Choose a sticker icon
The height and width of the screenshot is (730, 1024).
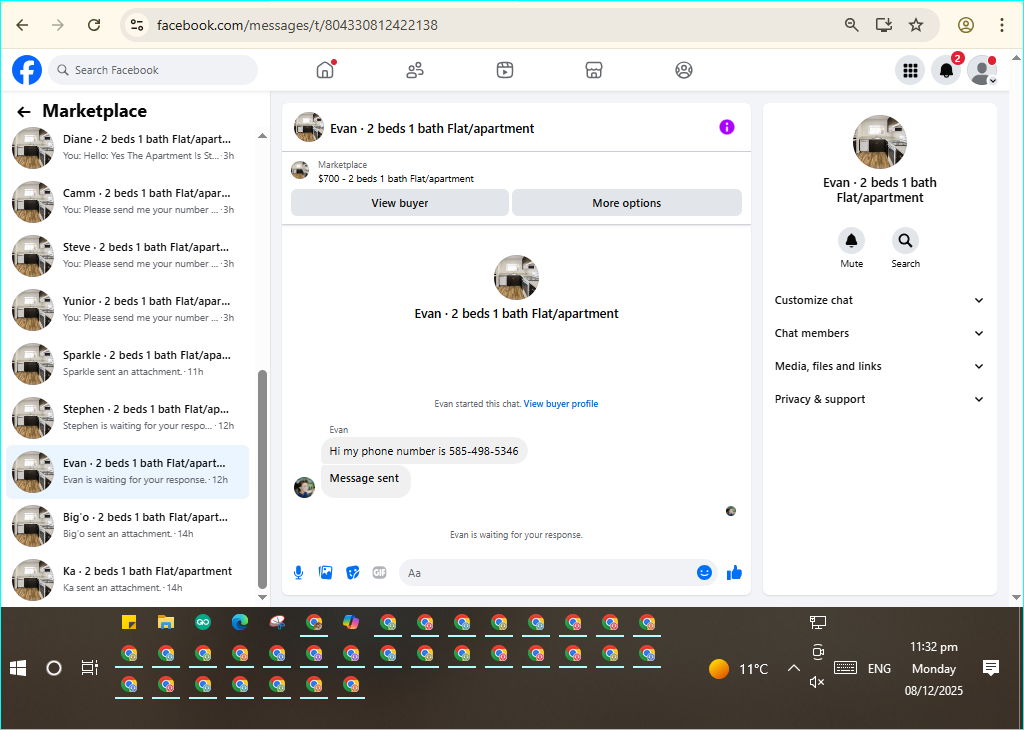click(353, 573)
